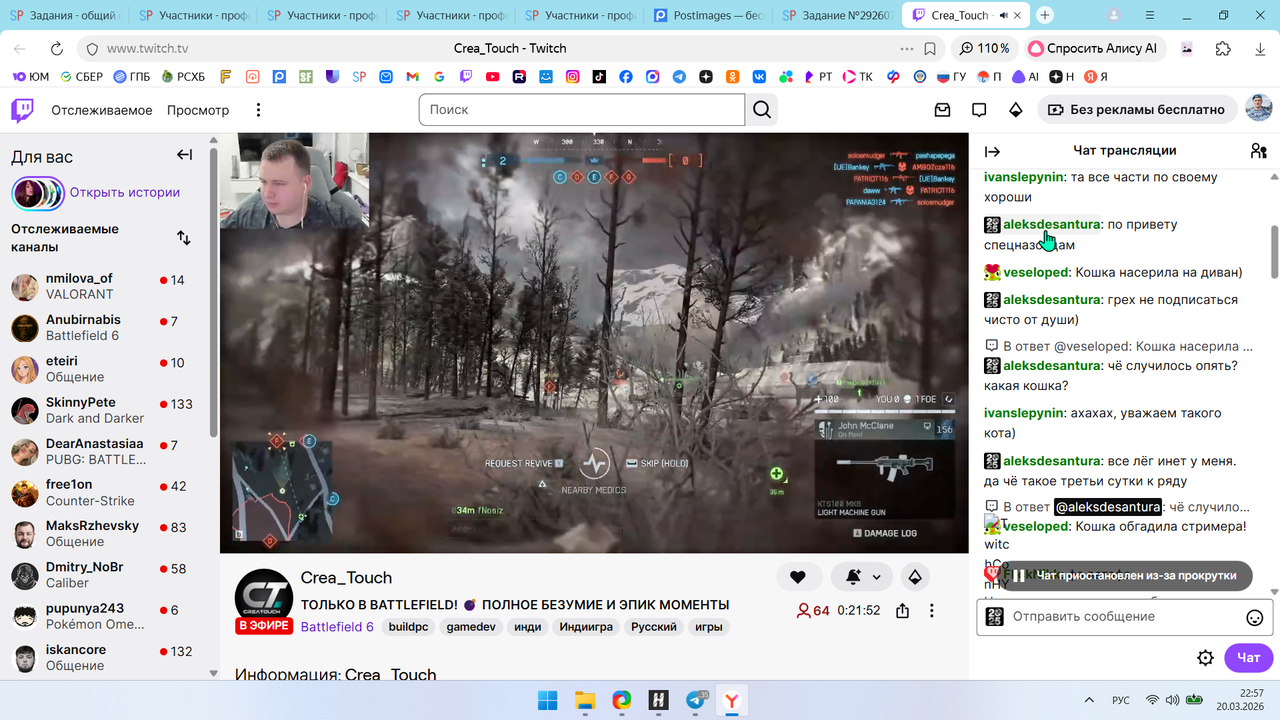This screenshot has height=720, width=1280.
Task: Open the iskancore channel in the sidebar
Action: (105, 657)
